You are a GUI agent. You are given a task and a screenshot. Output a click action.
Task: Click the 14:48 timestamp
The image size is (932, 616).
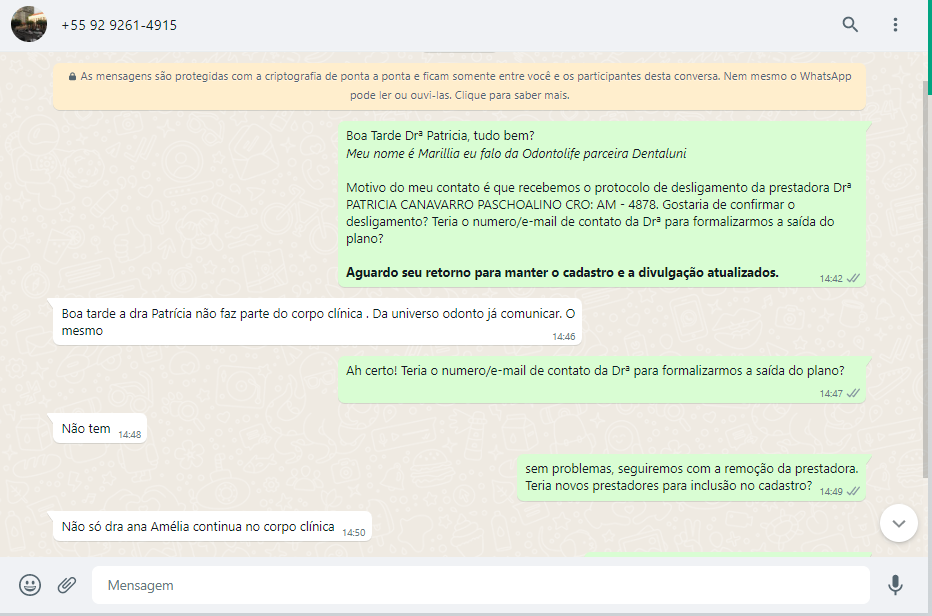[x=130, y=435]
